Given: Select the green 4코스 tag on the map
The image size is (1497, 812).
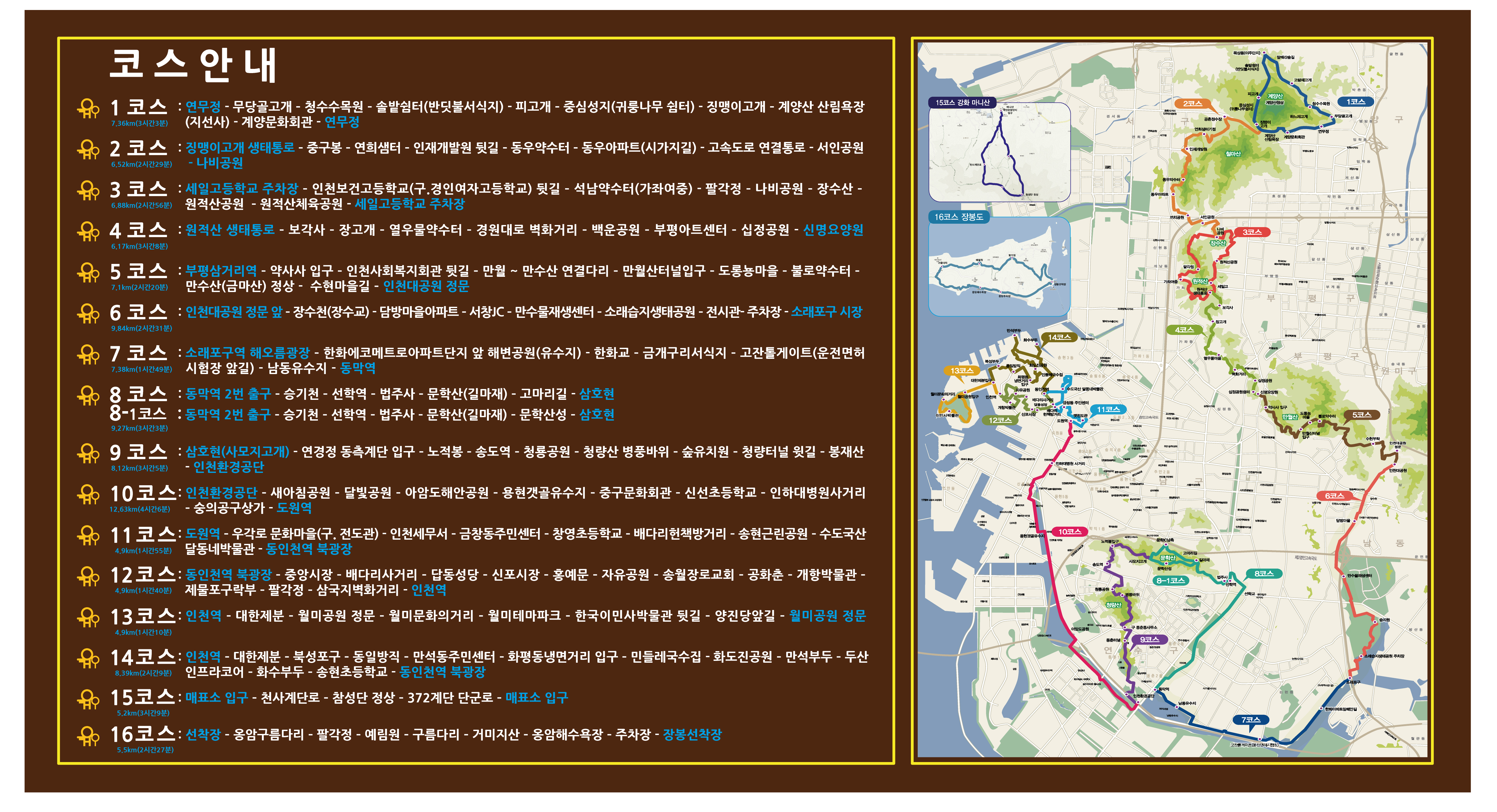Looking at the screenshot, I should 1184,330.
